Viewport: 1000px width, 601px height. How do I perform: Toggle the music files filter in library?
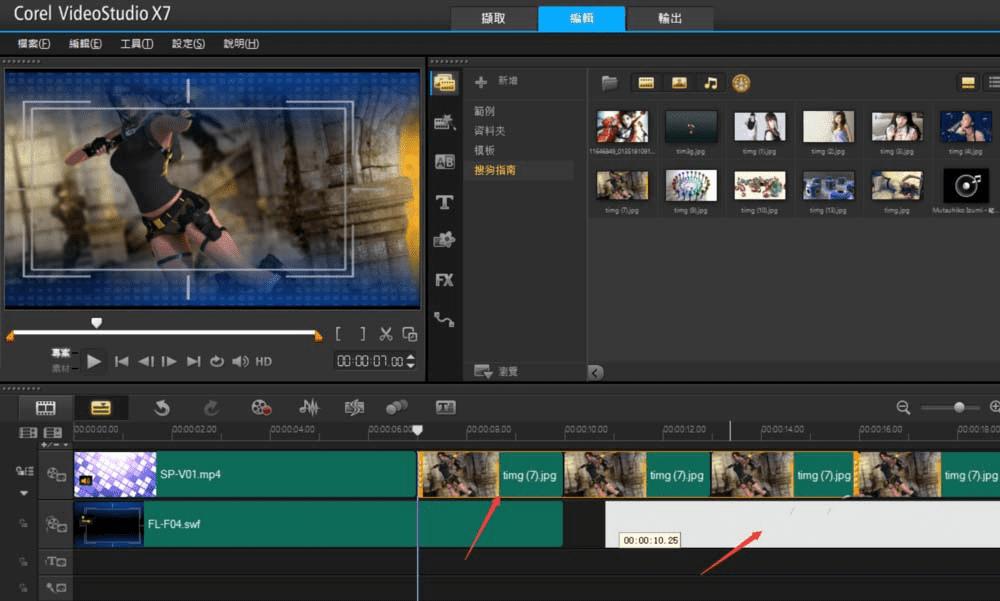710,83
